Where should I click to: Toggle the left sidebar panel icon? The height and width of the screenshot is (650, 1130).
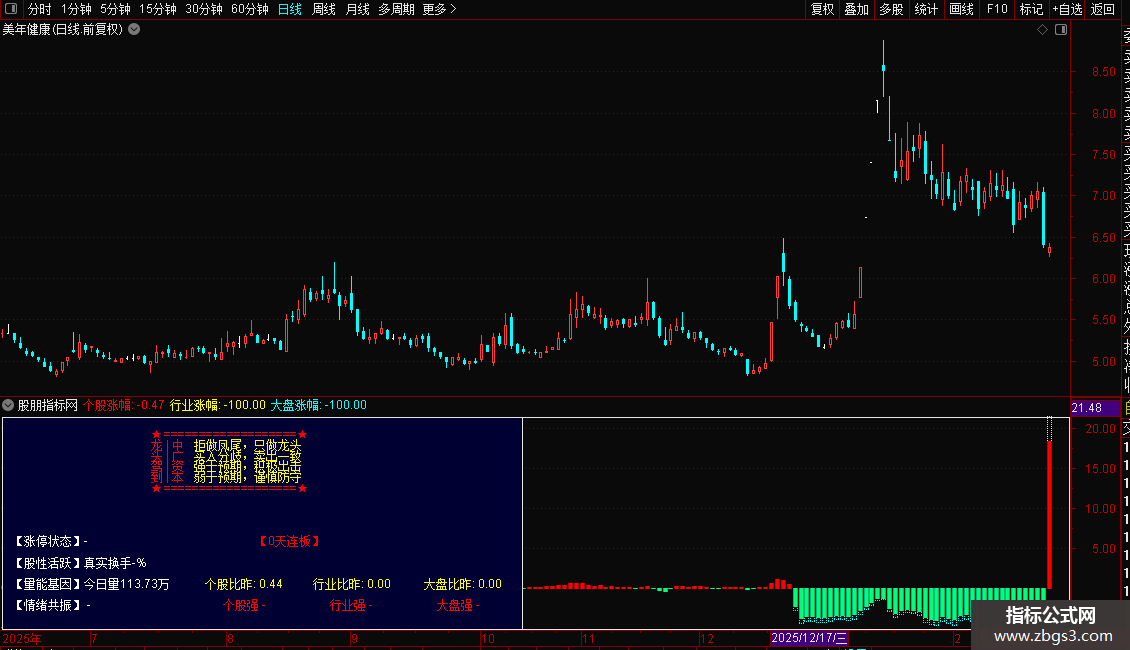coord(12,9)
